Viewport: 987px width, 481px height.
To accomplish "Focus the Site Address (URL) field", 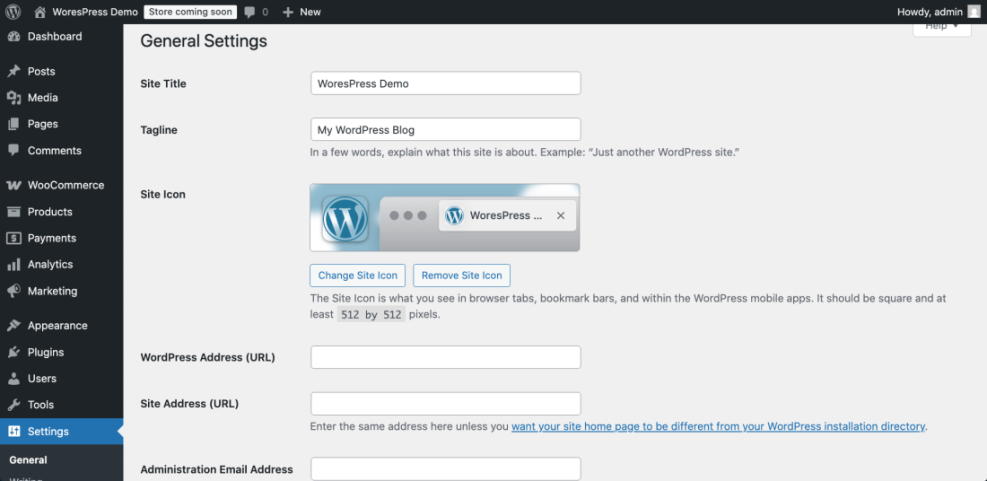I will [446, 404].
